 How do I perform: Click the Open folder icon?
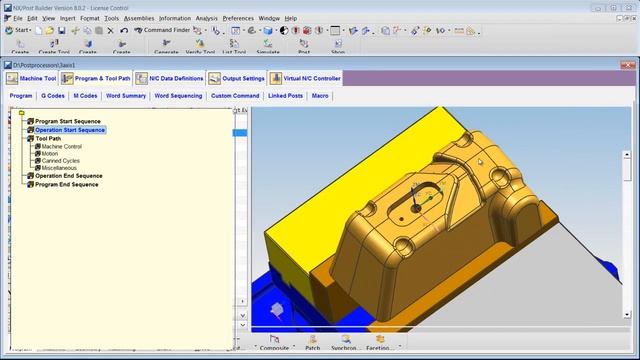click(x=50, y=31)
